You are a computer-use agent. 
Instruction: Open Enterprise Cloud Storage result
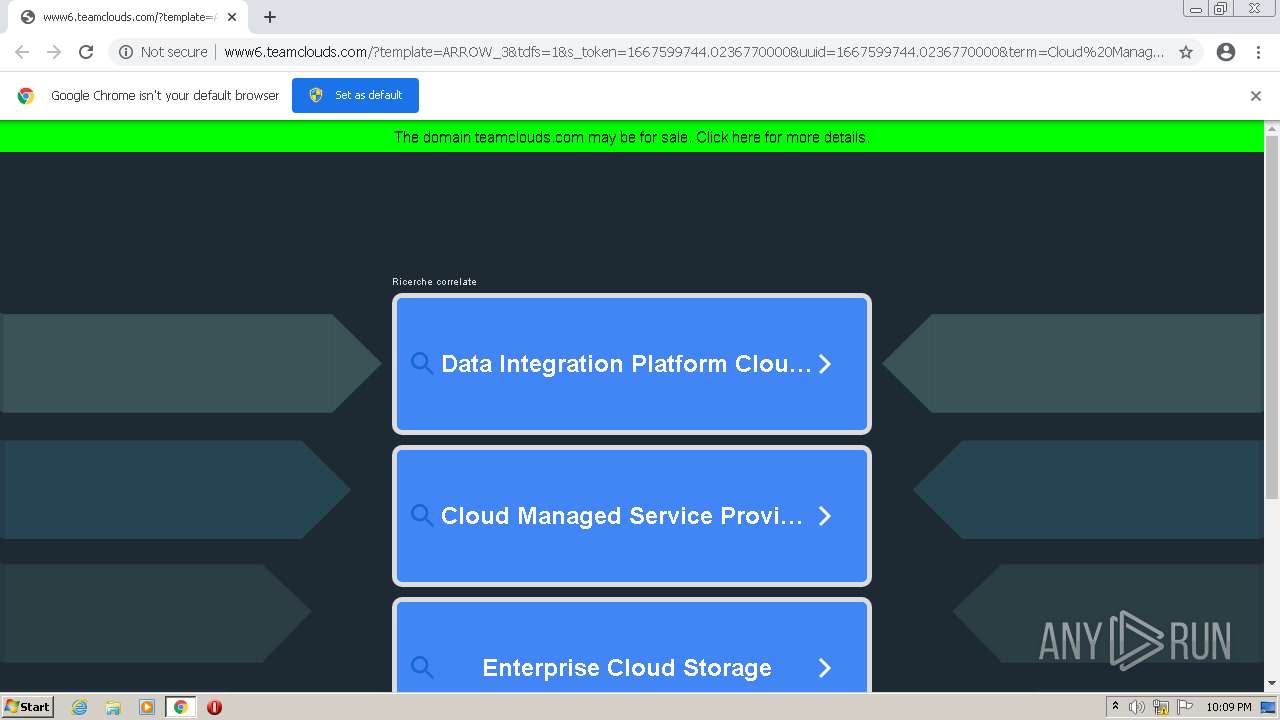pos(632,645)
